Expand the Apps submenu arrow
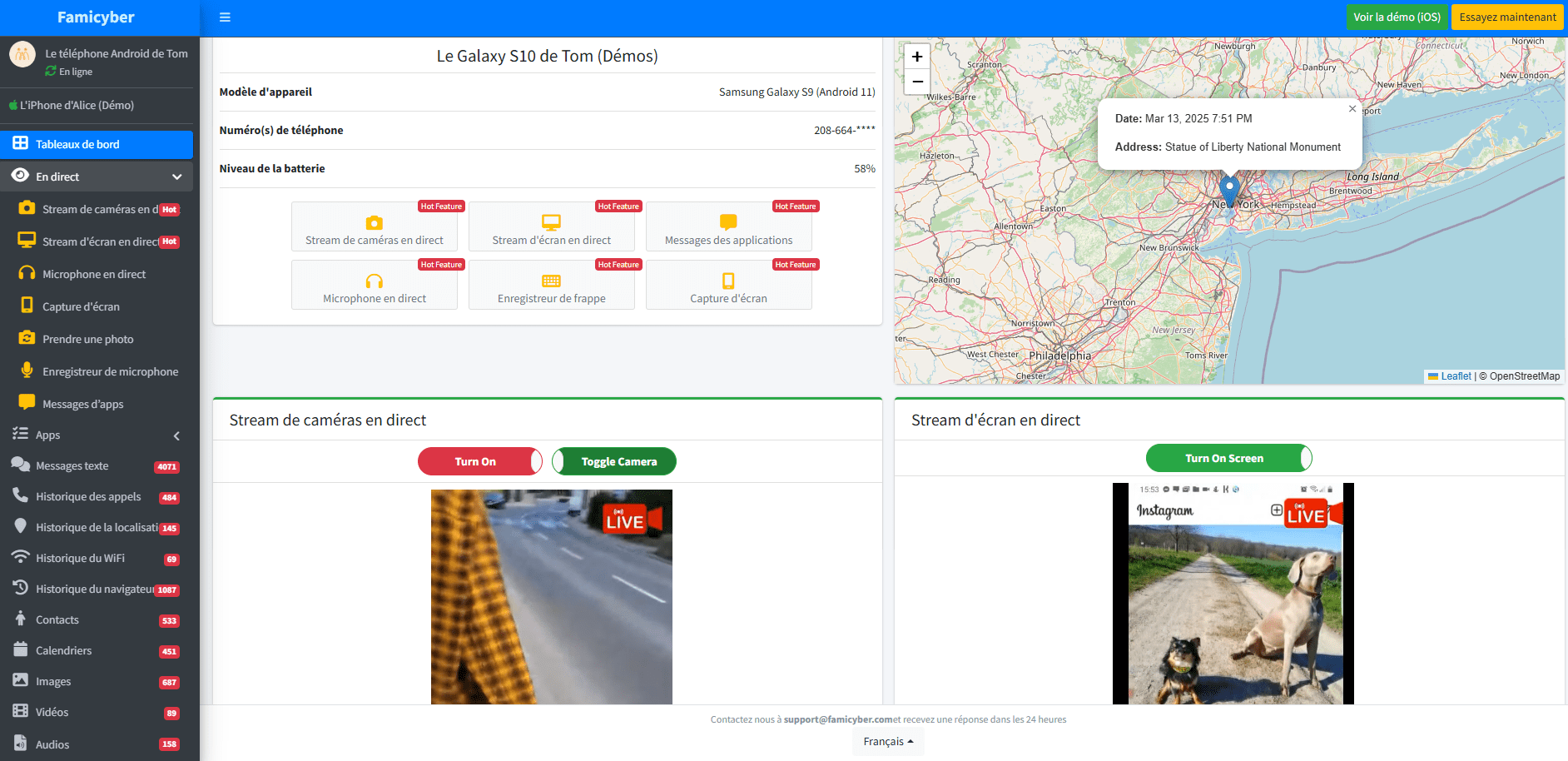This screenshot has width=1568, height=761. [176, 435]
